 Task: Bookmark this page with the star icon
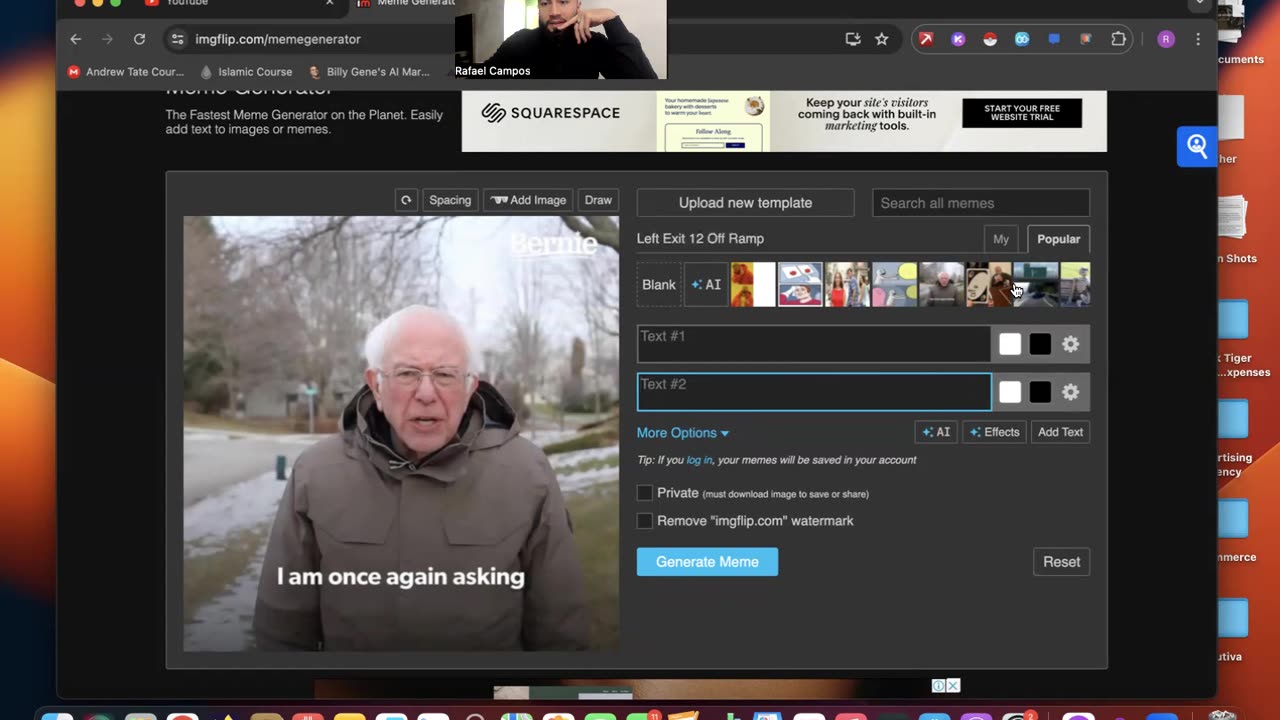[x=881, y=39]
